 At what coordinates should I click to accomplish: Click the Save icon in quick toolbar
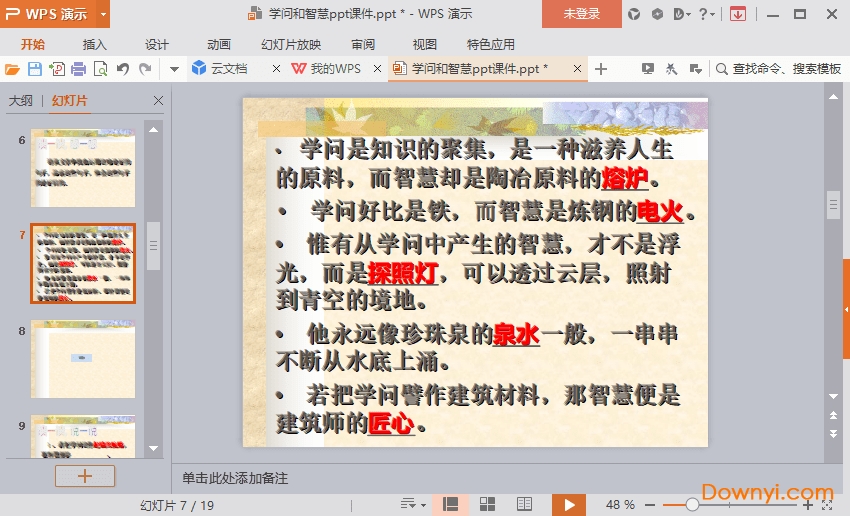pos(34,69)
